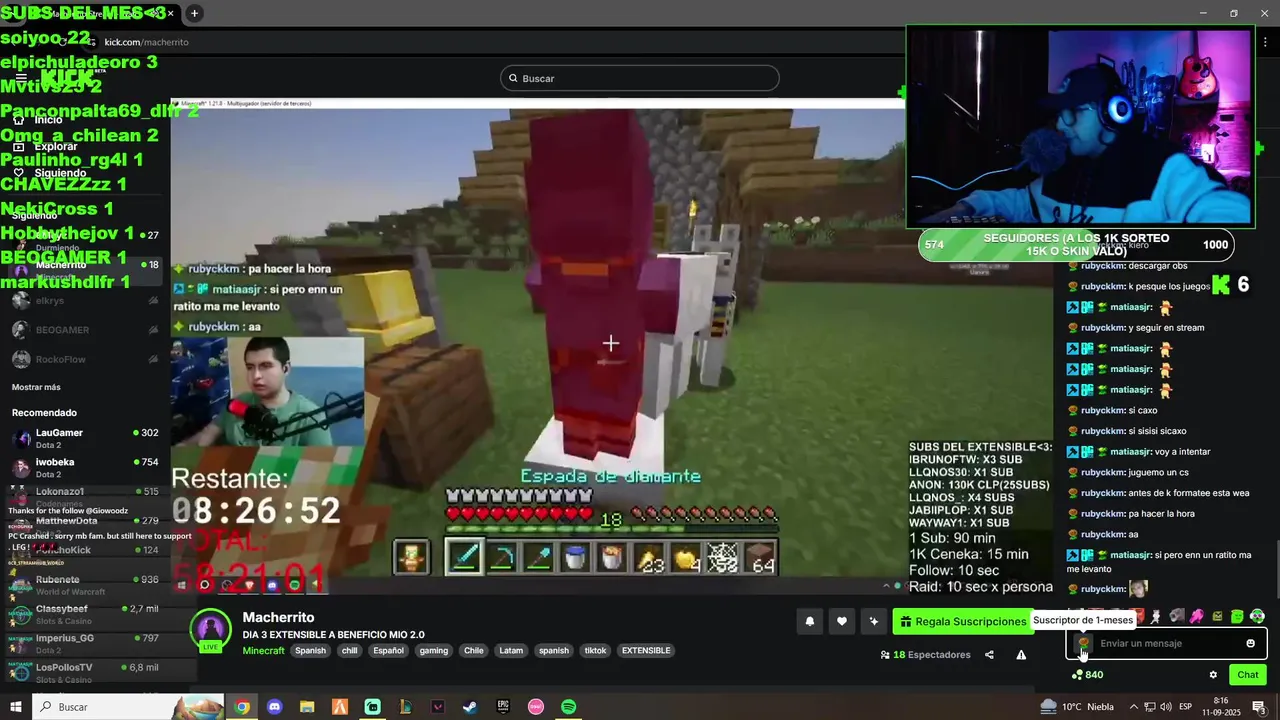View the 18 Espectadores list
This screenshot has width=1280, height=720.
tap(925, 655)
